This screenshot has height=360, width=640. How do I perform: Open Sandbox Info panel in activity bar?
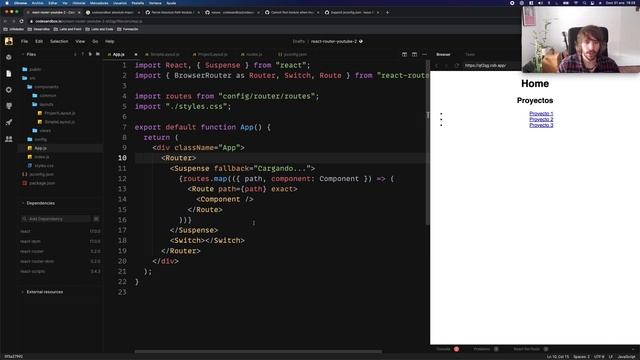tap(9, 57)
